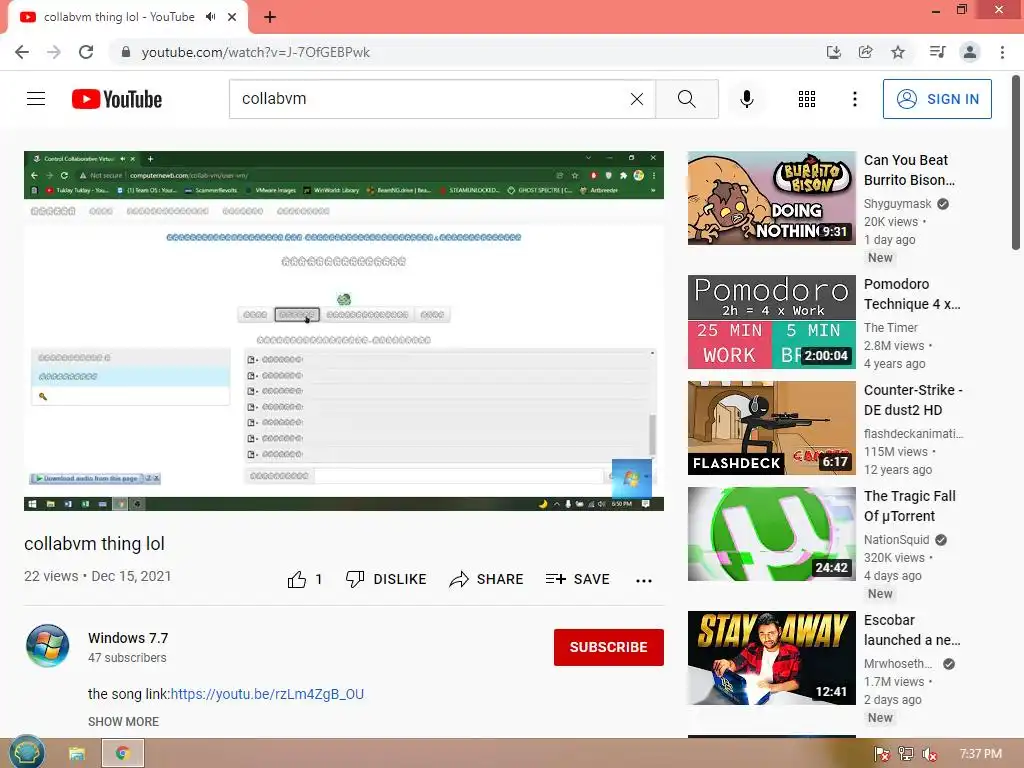Image resolution: width=1024 pixels, height=768 pixels.
Task: Open the volume tray icon
Action: [929, 754]
